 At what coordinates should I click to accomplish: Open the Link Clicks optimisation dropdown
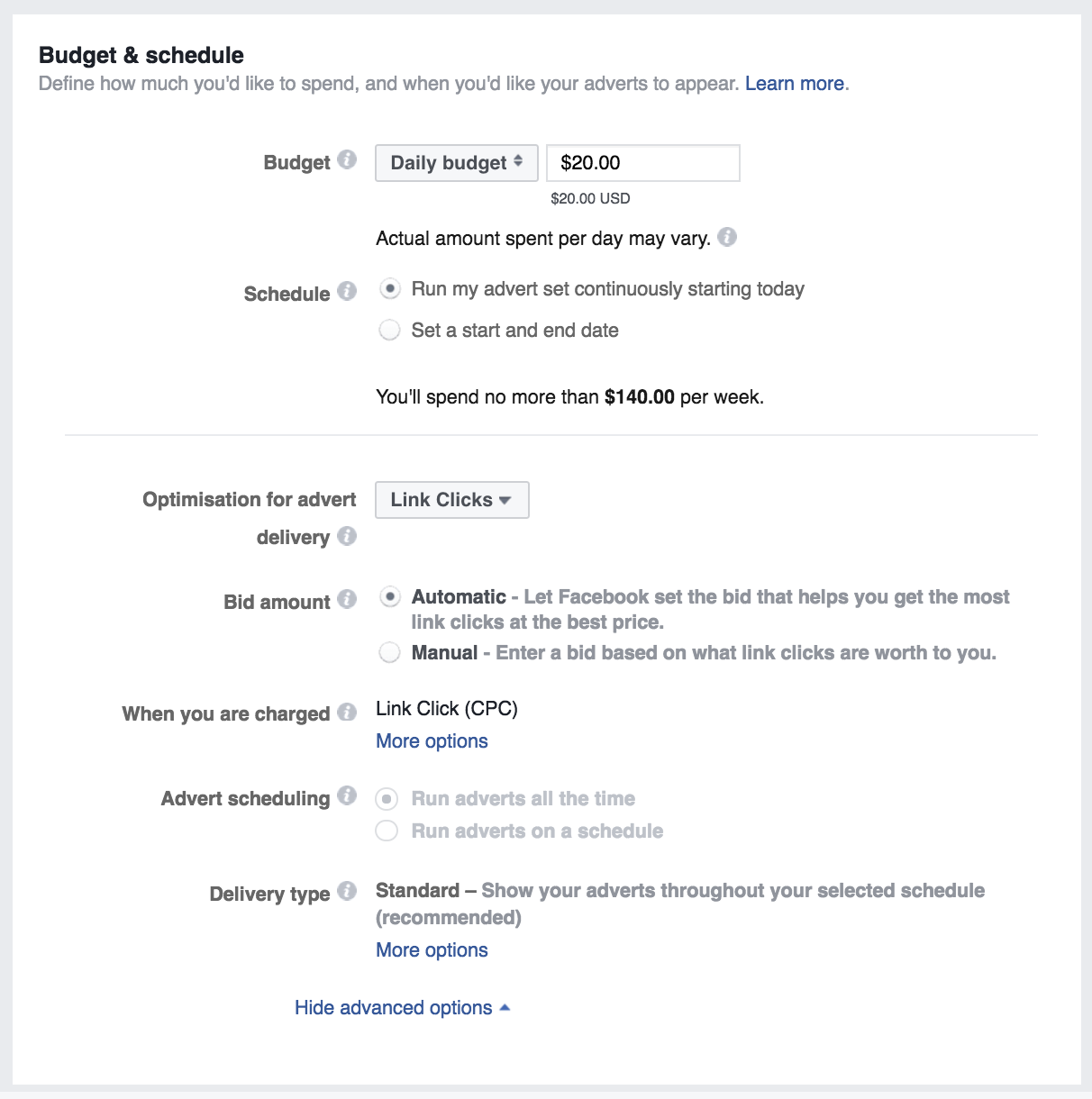(x=452, y=500)
